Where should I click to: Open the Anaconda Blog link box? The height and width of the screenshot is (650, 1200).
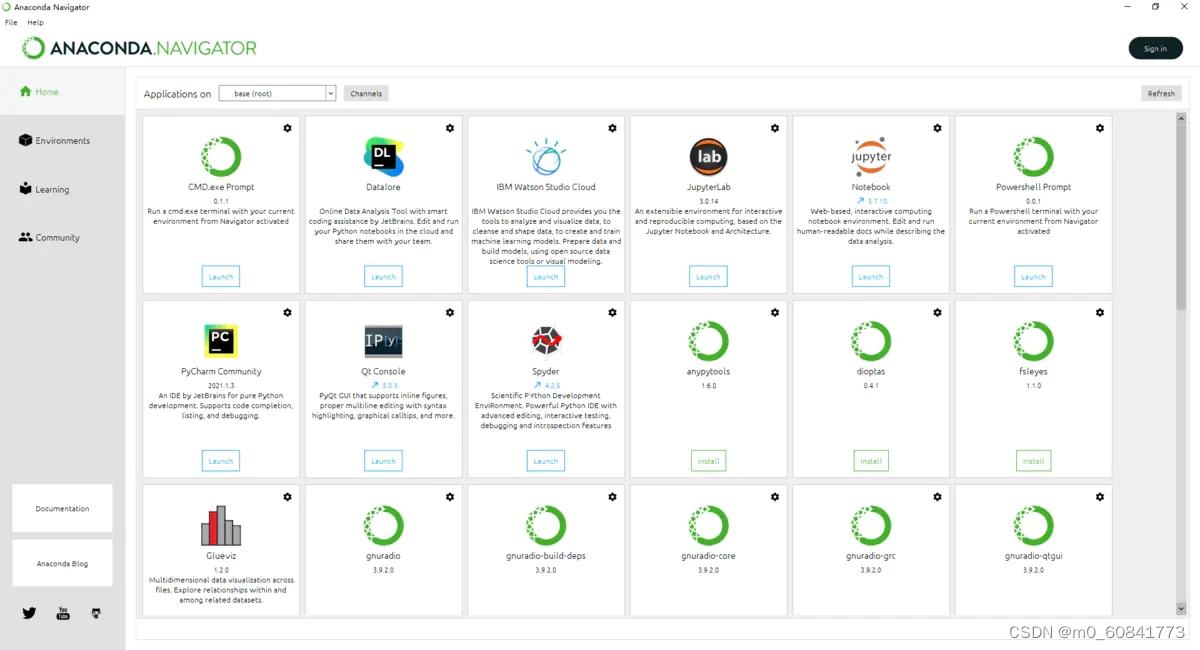pos(62,563)
